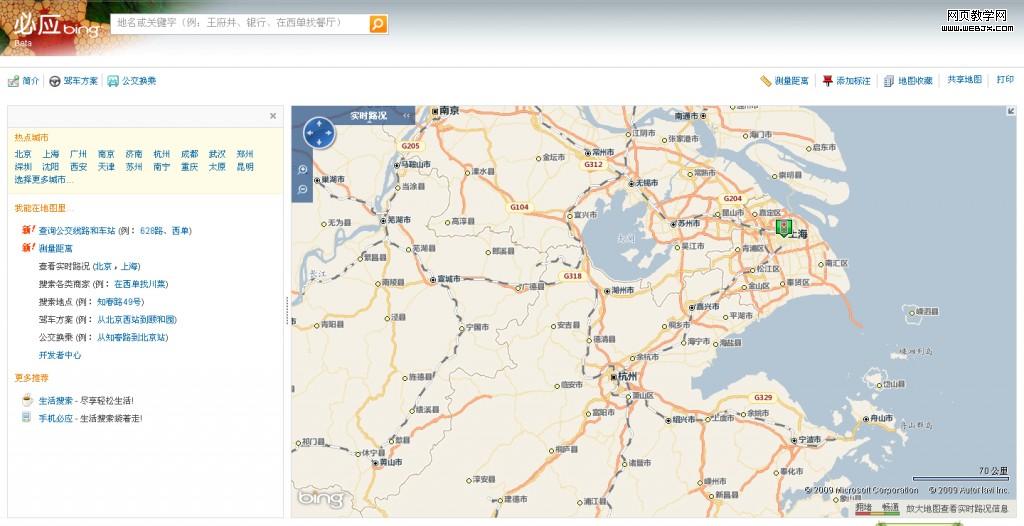Image resolution: width=1024 pixels, height=526 pixels.
Task: Click the zoom out magnifier on map
Action: click(x=302, y=188)
